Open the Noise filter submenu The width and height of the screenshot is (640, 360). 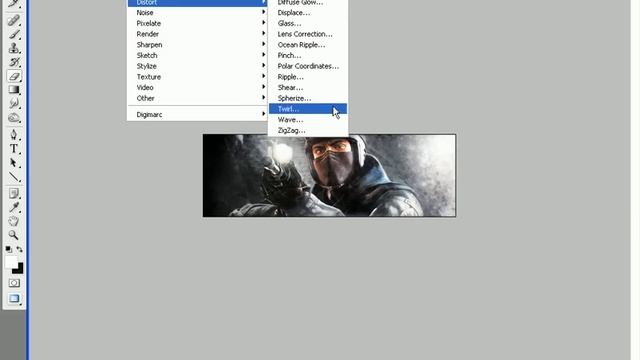(198, 13)
